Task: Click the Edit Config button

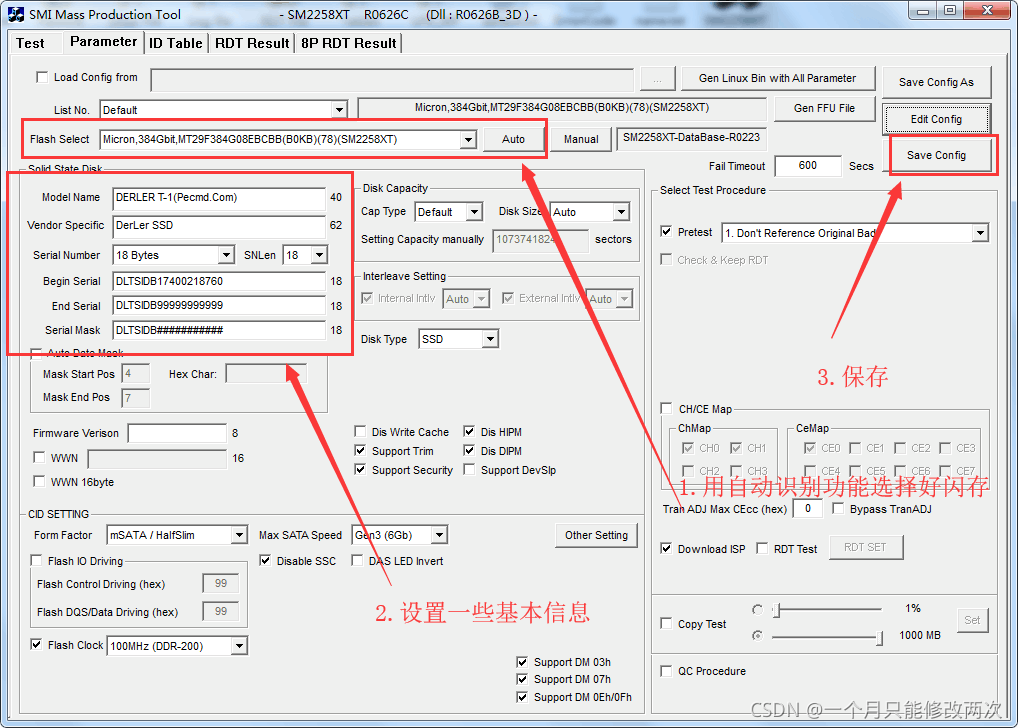Action: coord(936,119)
